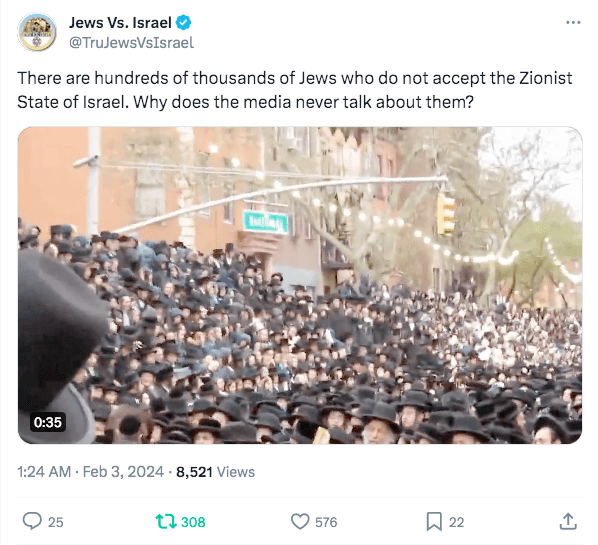The image size is (598, 545).
Task: Click the Jews Vs. Israel display name
Action: (x=120, y=23)
